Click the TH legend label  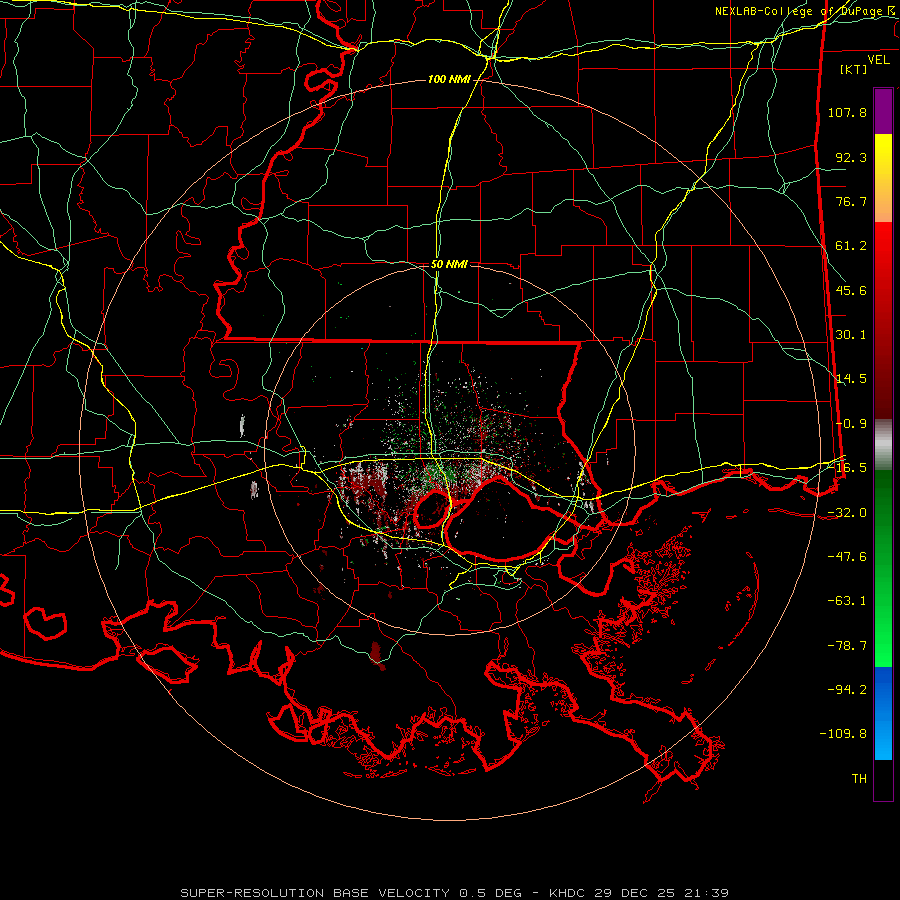(x=859, y=779)
